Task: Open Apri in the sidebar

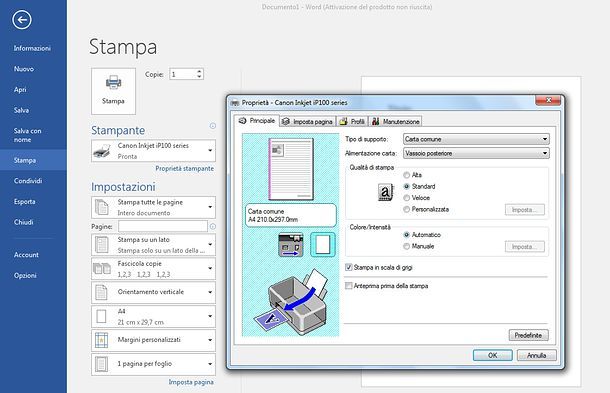Action: tap(20, 89)
